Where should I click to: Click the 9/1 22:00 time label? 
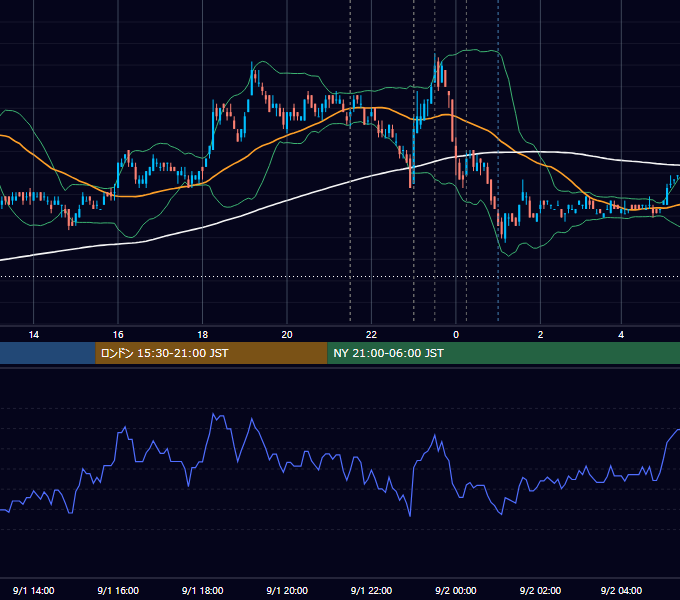click(371, 590)
